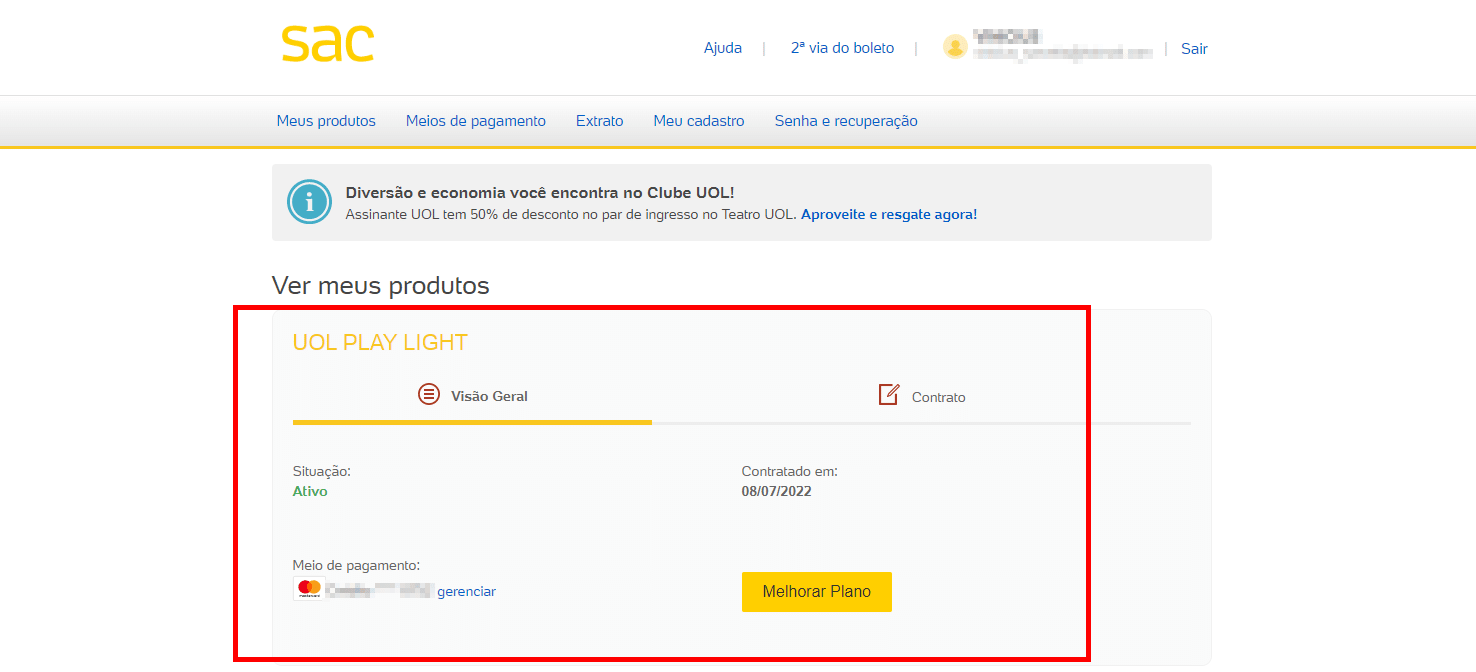Open Senha e recuperação page
The image size is (1476, 672).
pos(846,121)
